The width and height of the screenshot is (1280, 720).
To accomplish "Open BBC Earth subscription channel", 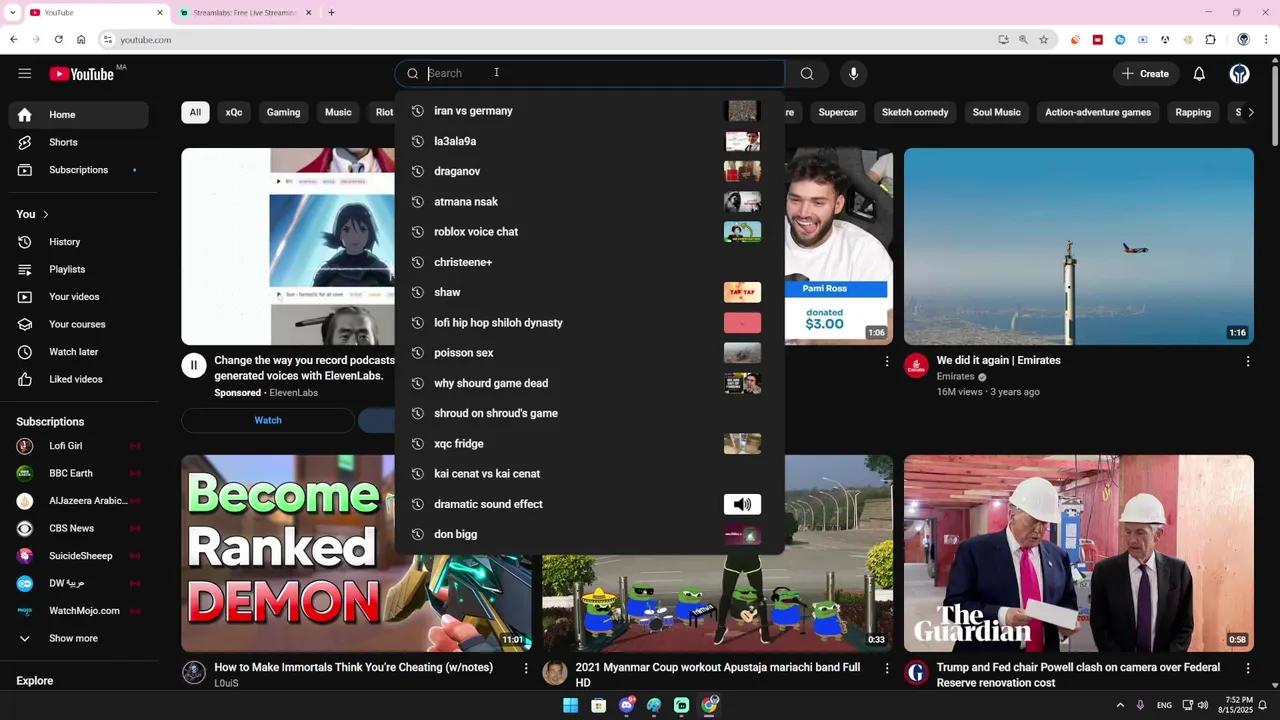I will click(x=78, y=473).
